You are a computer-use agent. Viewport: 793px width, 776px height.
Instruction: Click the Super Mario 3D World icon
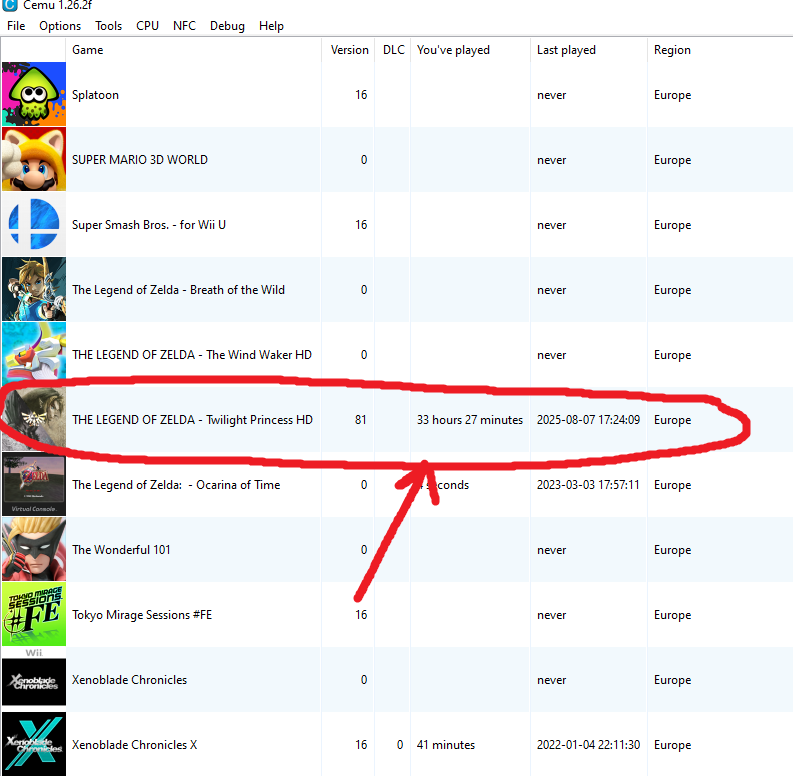[x=34, y=159]
